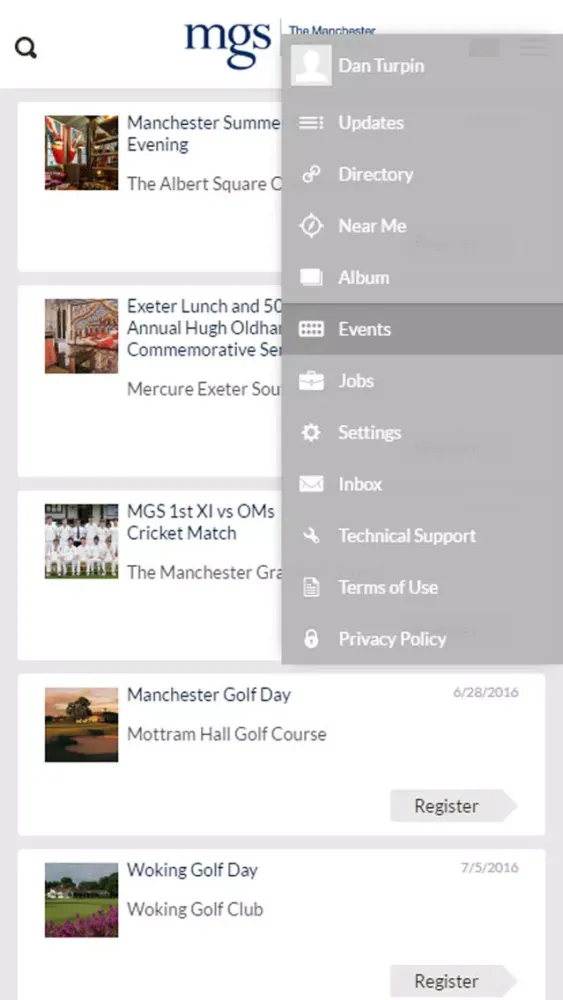Click date 6/28/2016
563x1000 pixels.
tap(486, 692)
